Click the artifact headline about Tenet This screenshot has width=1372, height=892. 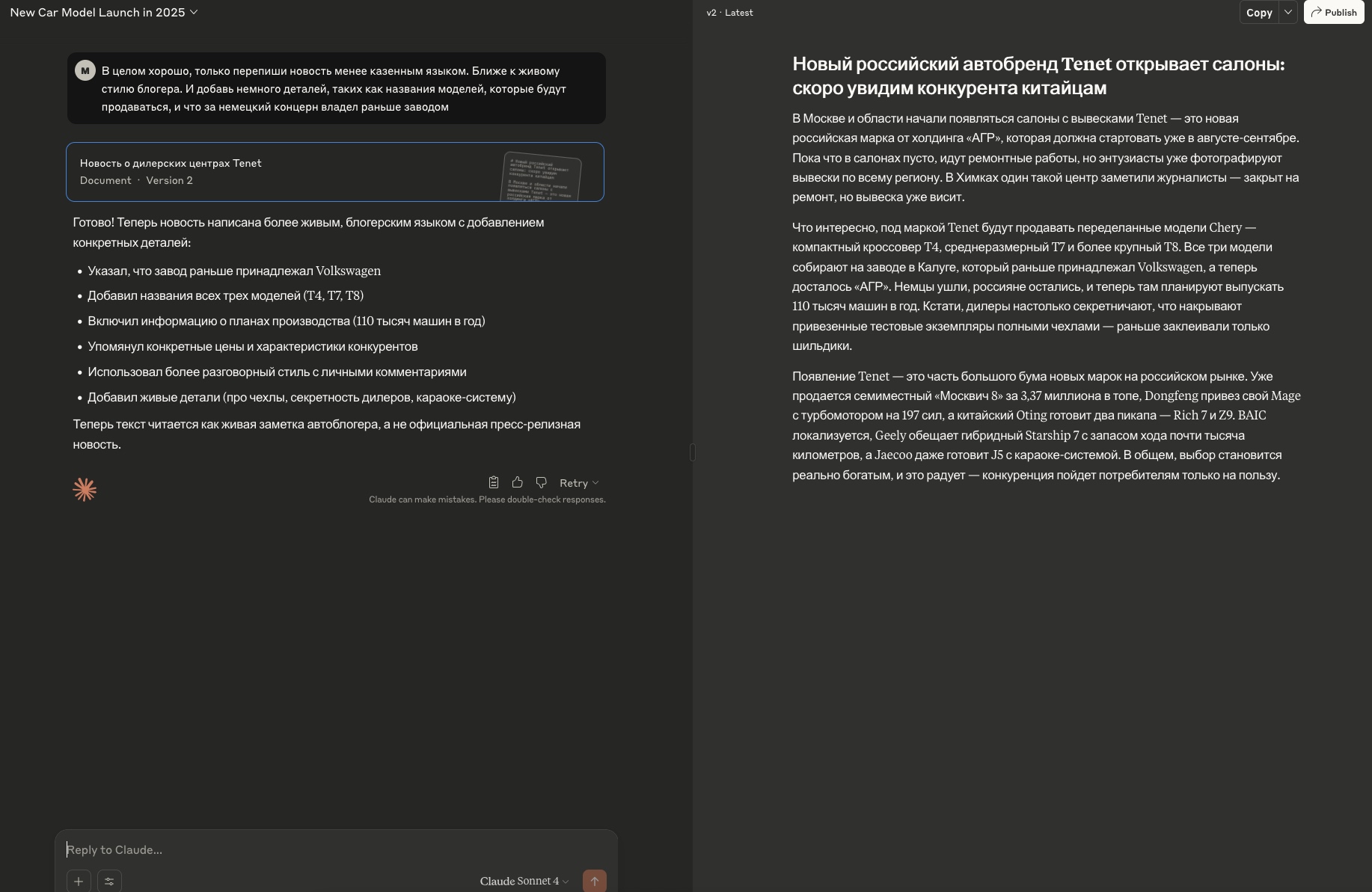(x=1038, y=76)
